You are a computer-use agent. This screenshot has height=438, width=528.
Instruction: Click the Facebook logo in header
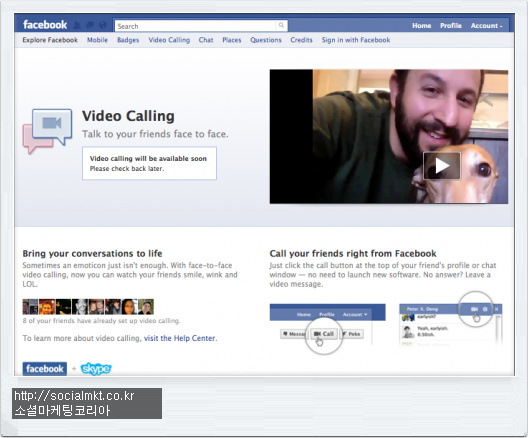(x=45, y=25)
